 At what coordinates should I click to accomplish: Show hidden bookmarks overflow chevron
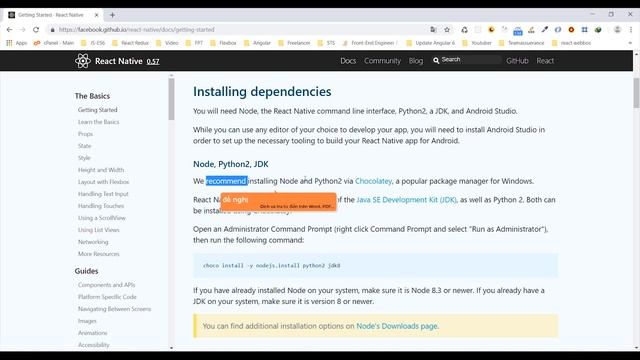(x=630, y=43)
